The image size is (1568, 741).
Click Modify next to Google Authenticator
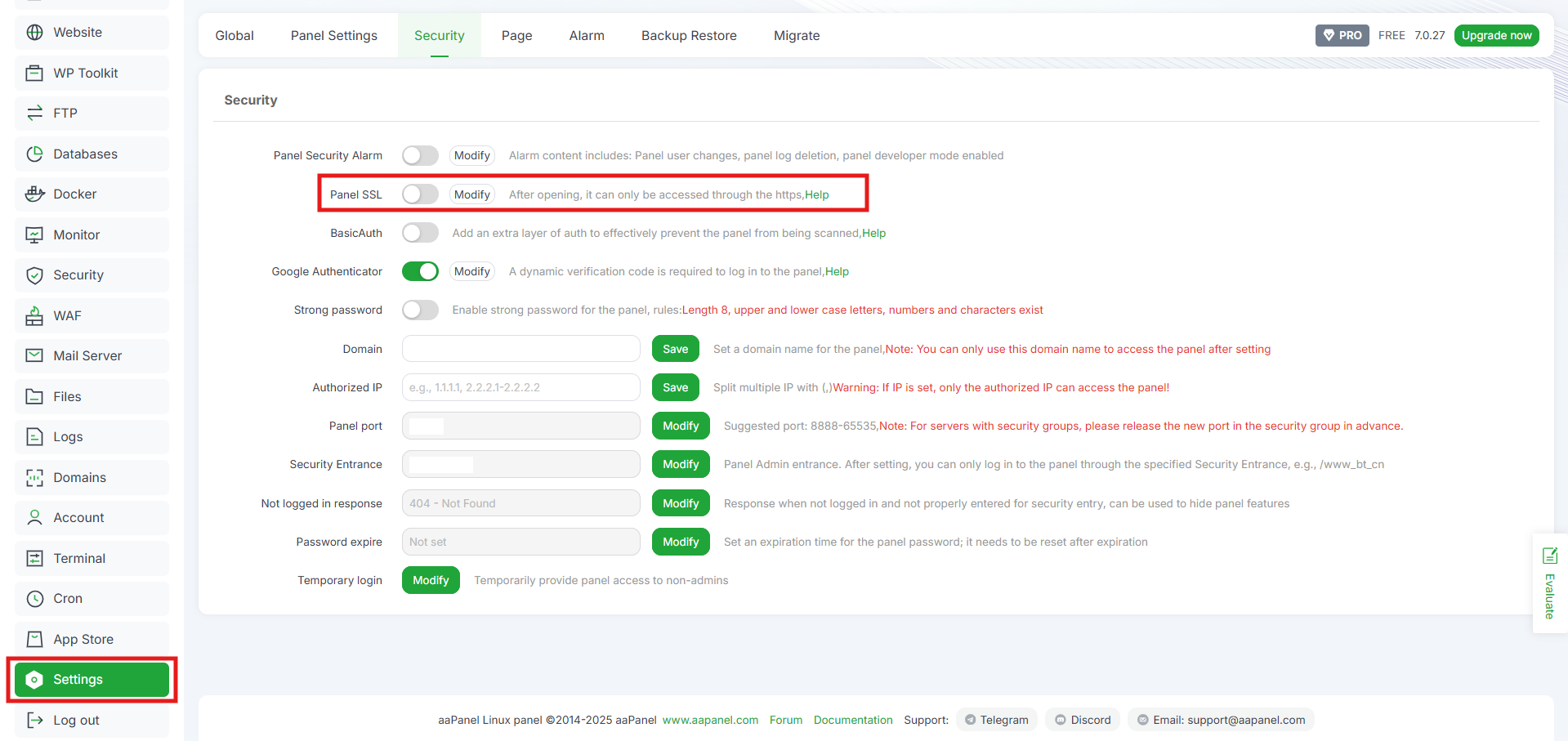click(472, 271)
